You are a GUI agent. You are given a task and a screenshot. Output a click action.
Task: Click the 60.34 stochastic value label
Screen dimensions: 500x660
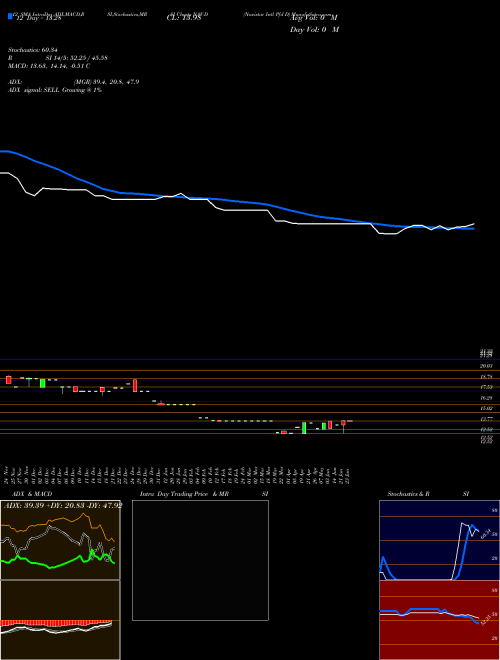485,534
